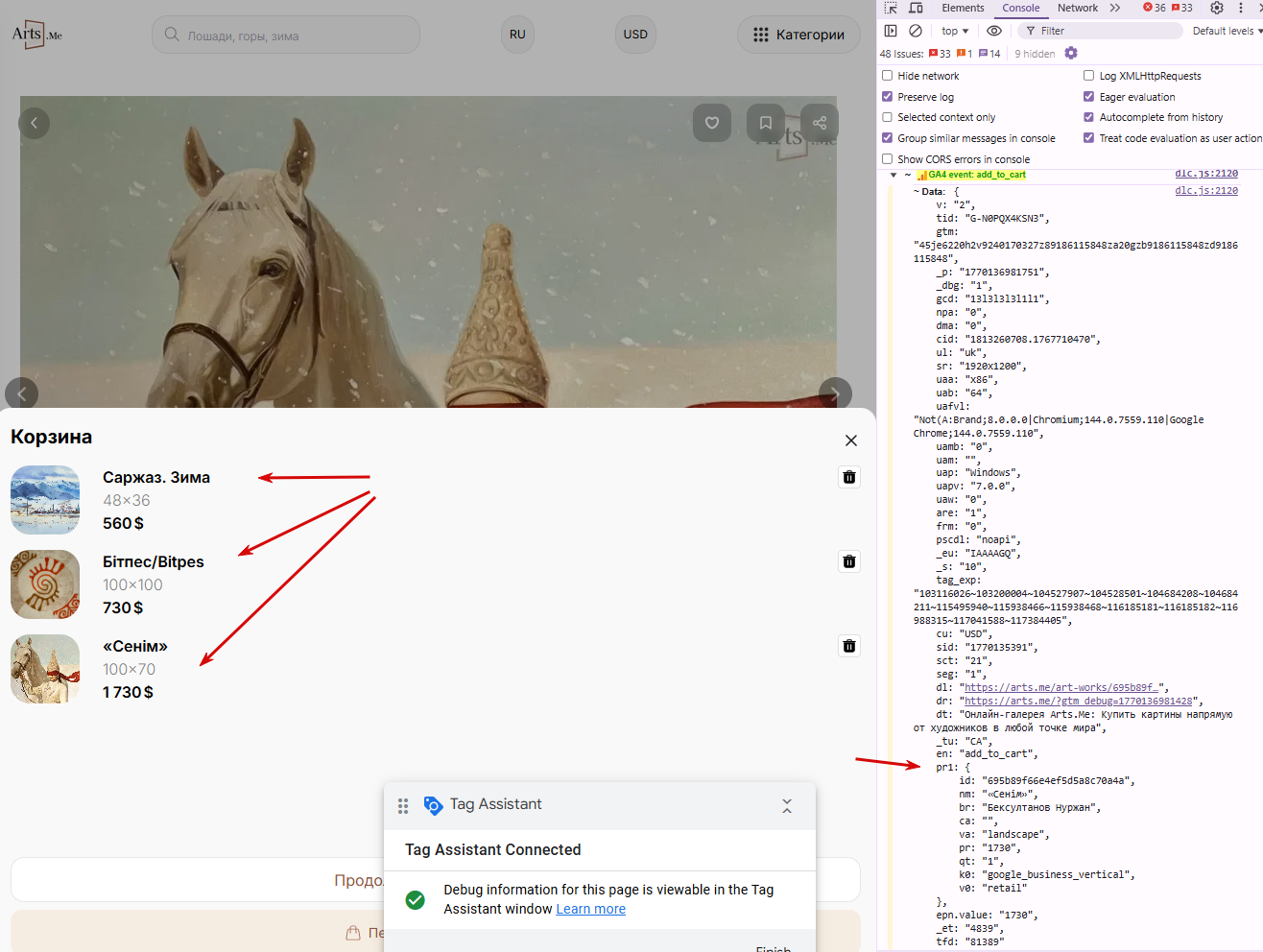This screenshot has height=952, width=1263.
Task: Uncheck Treat code evaluation as user action
Action: [x=1089, y=138]
